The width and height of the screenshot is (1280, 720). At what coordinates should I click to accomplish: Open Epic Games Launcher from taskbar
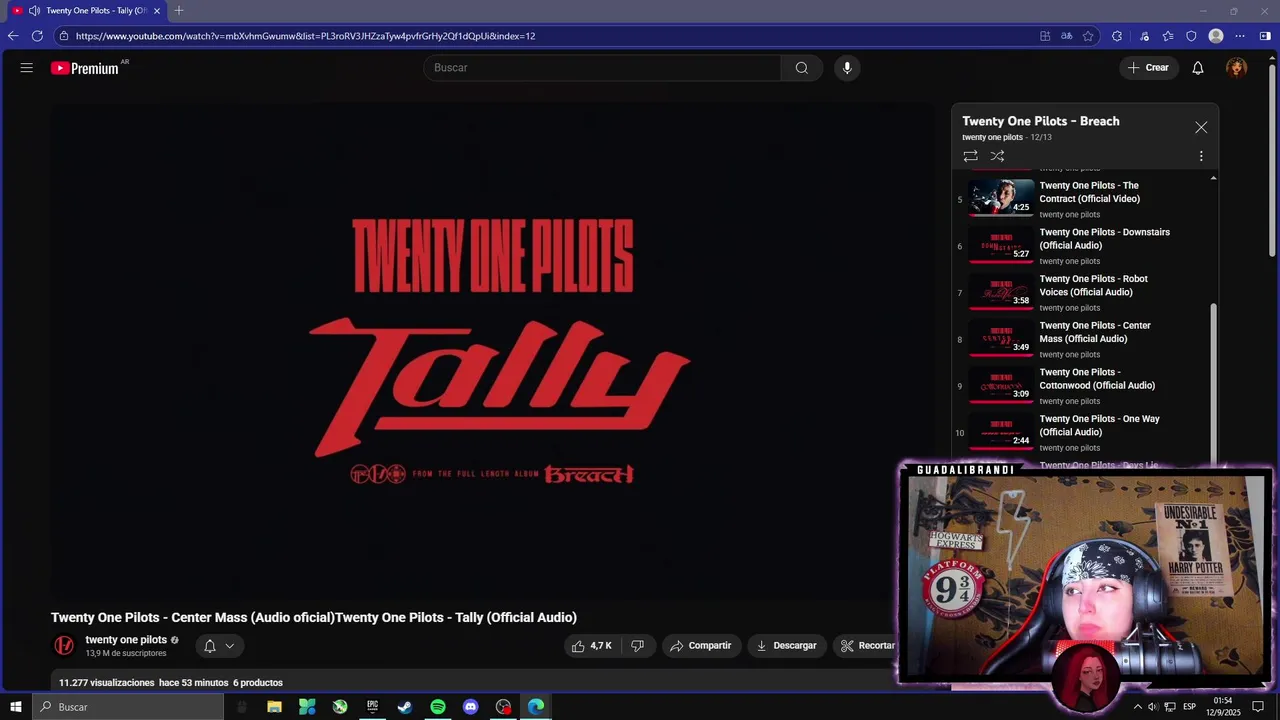tap(372, 707)
